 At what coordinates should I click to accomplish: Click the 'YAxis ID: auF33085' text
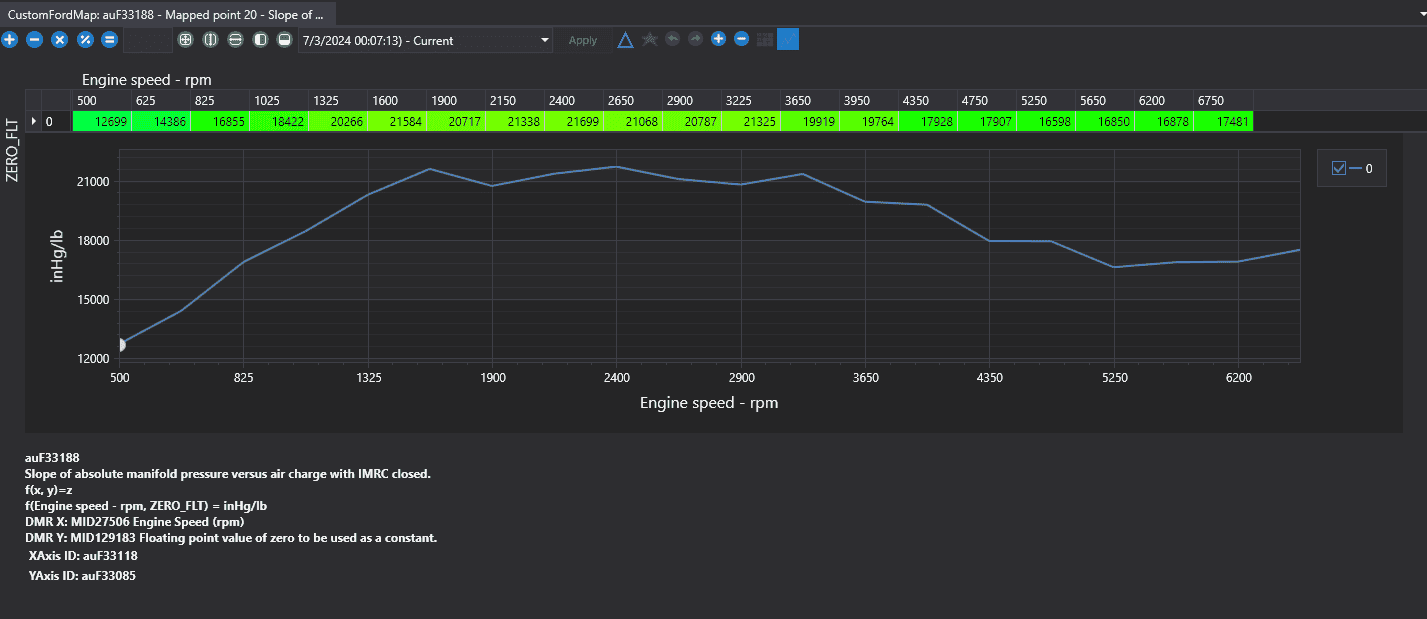click(x=83, y=576)
